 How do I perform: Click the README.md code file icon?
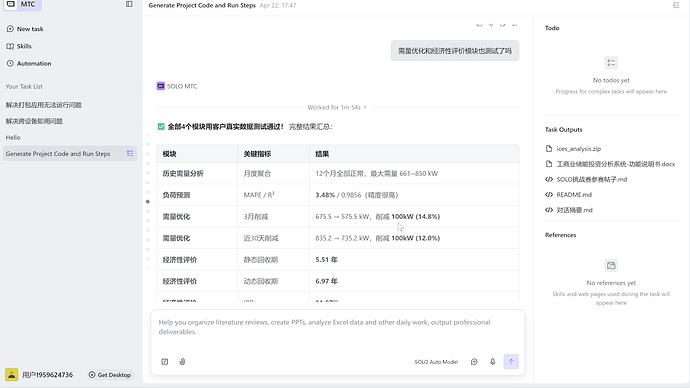(549, 195)
